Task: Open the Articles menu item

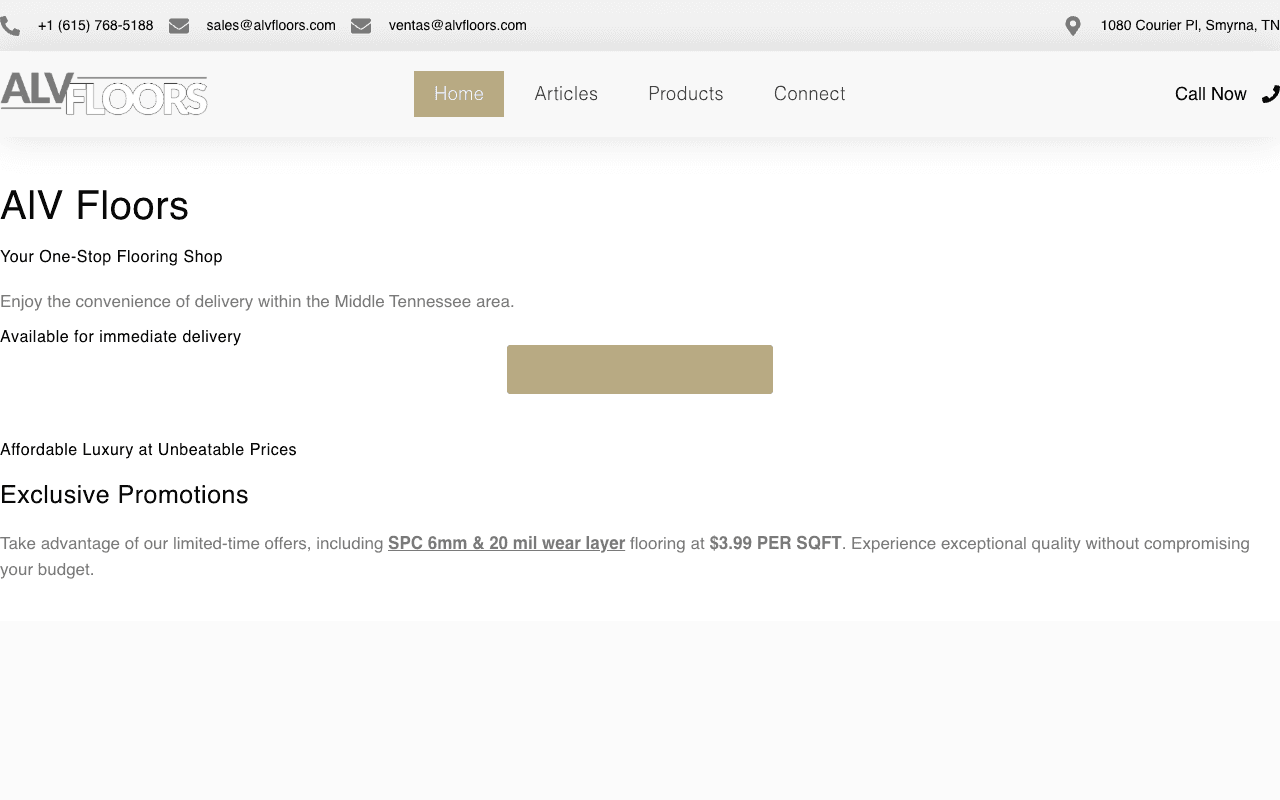Action: (566, 94)
